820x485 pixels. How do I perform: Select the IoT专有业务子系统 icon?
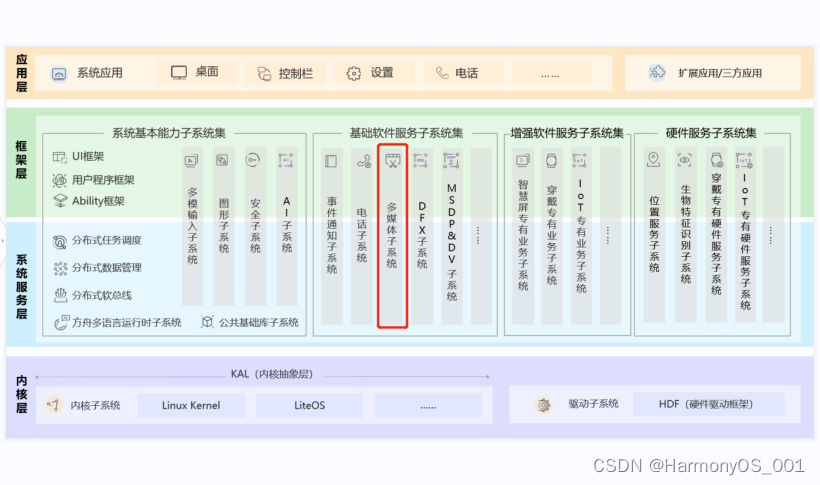(579, 160)
